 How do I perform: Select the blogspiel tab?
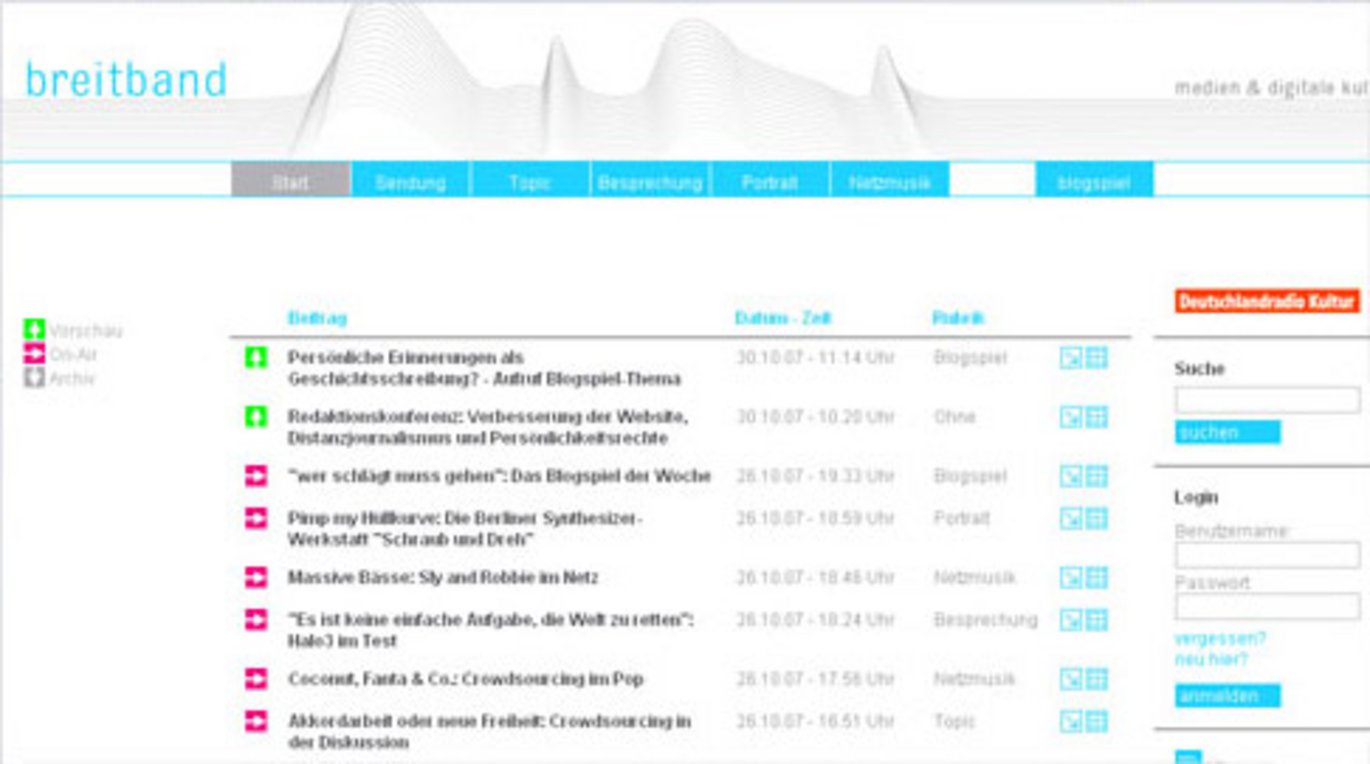1093,182
